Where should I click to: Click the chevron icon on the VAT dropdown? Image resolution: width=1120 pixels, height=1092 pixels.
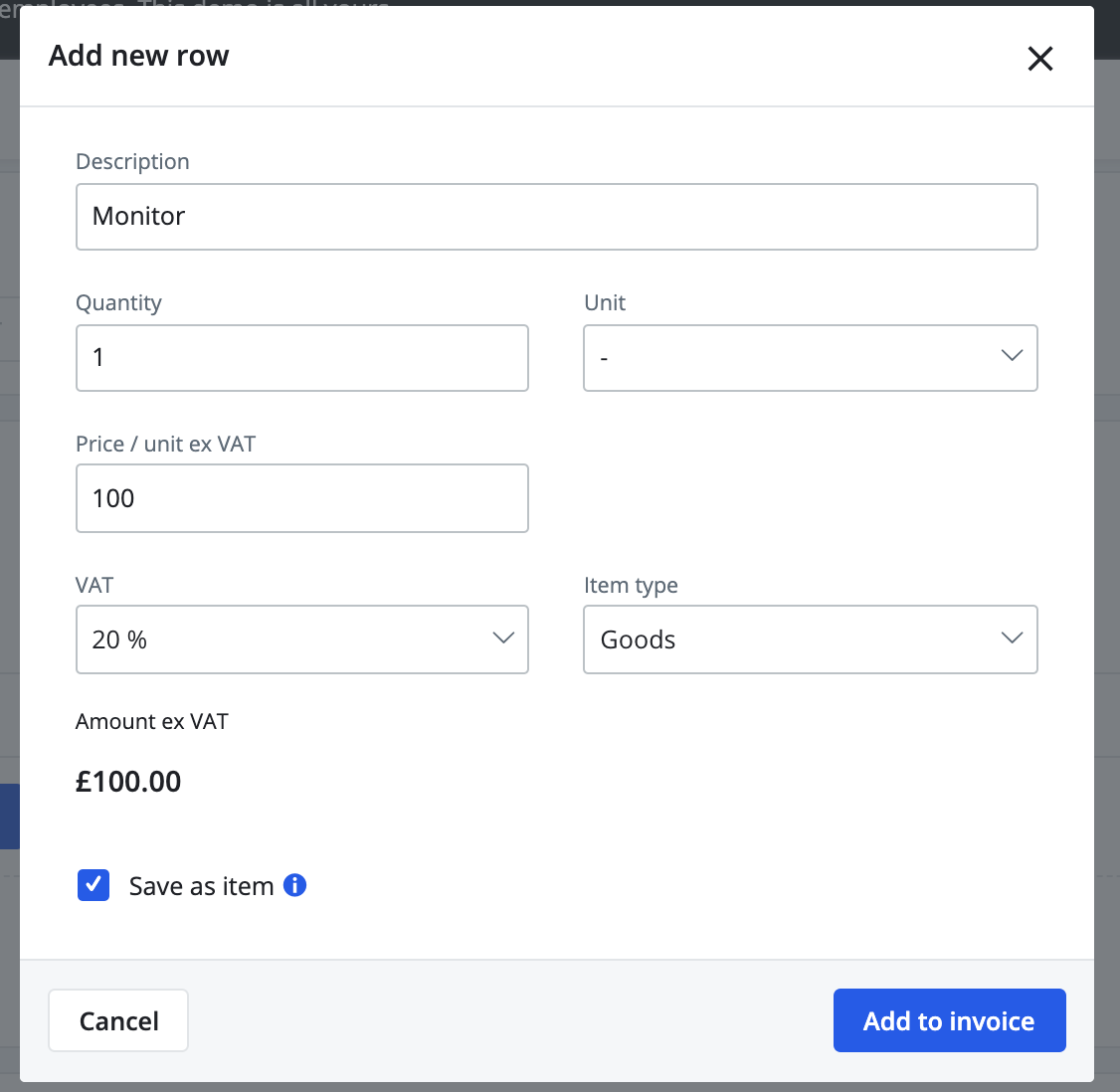click(503, 637)
